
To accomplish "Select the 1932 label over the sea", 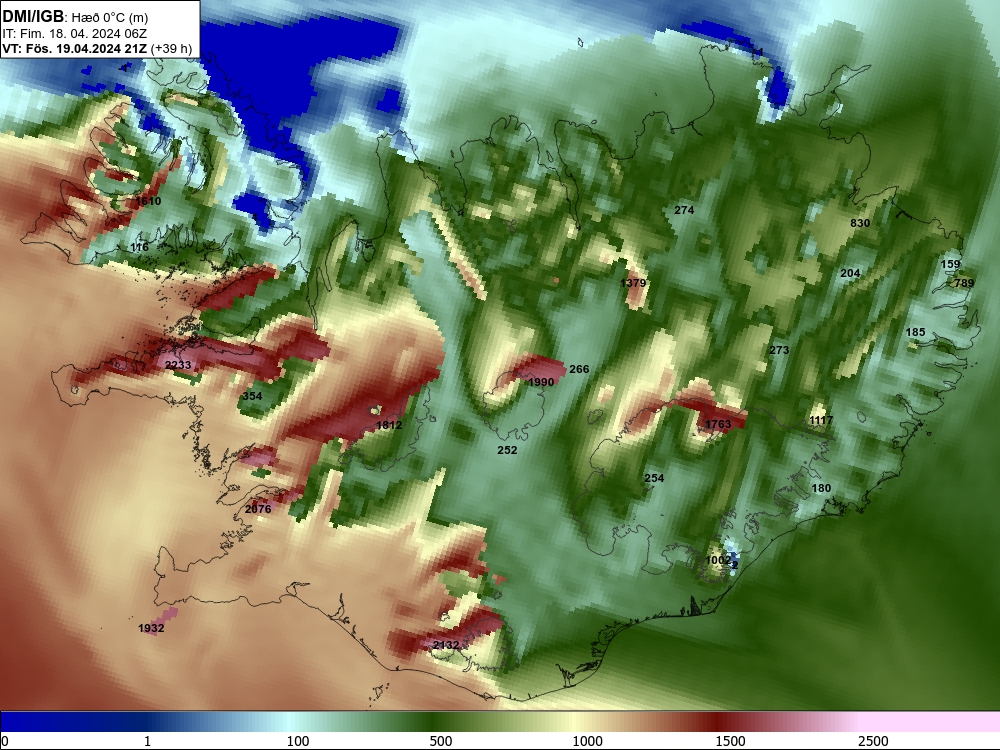I will pyautogui.click(x=151, y=628).
